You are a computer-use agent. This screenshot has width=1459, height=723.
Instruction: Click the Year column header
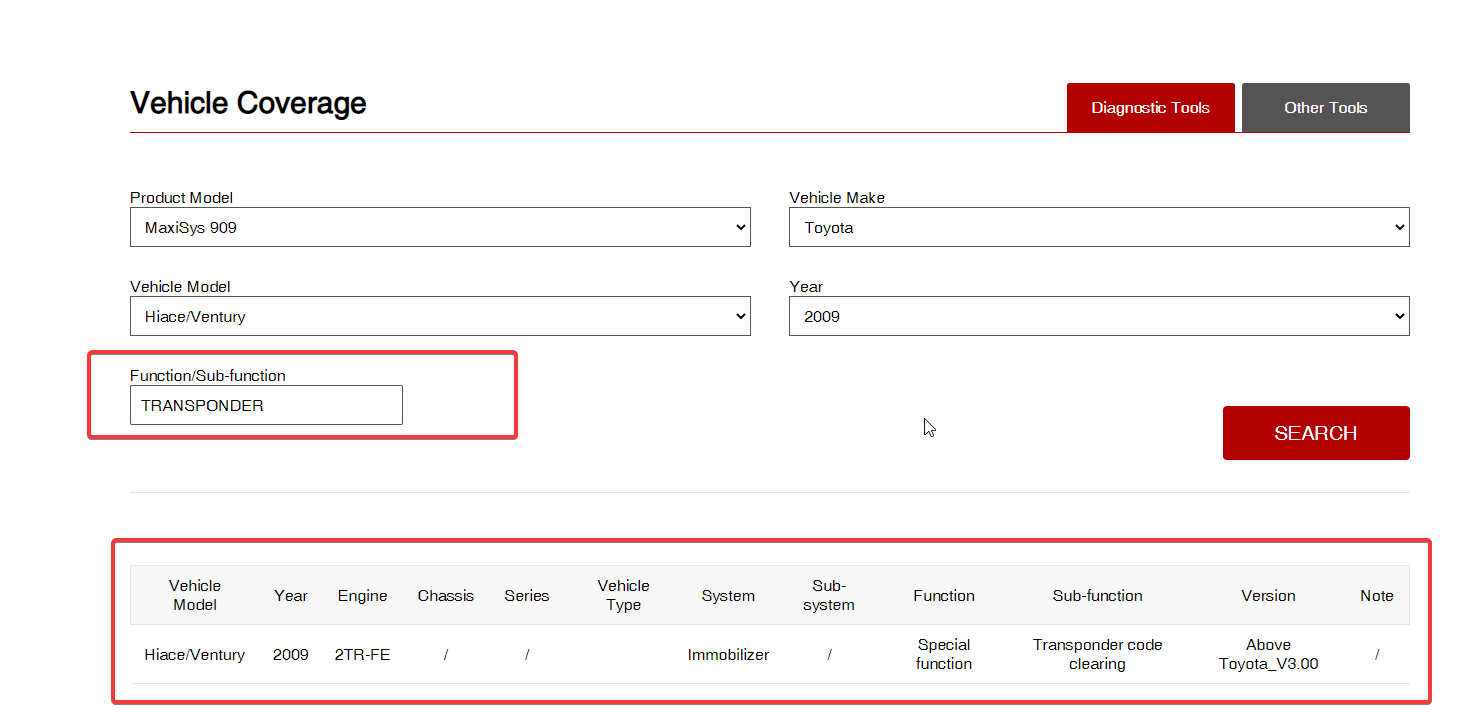[x=291, y=595]
